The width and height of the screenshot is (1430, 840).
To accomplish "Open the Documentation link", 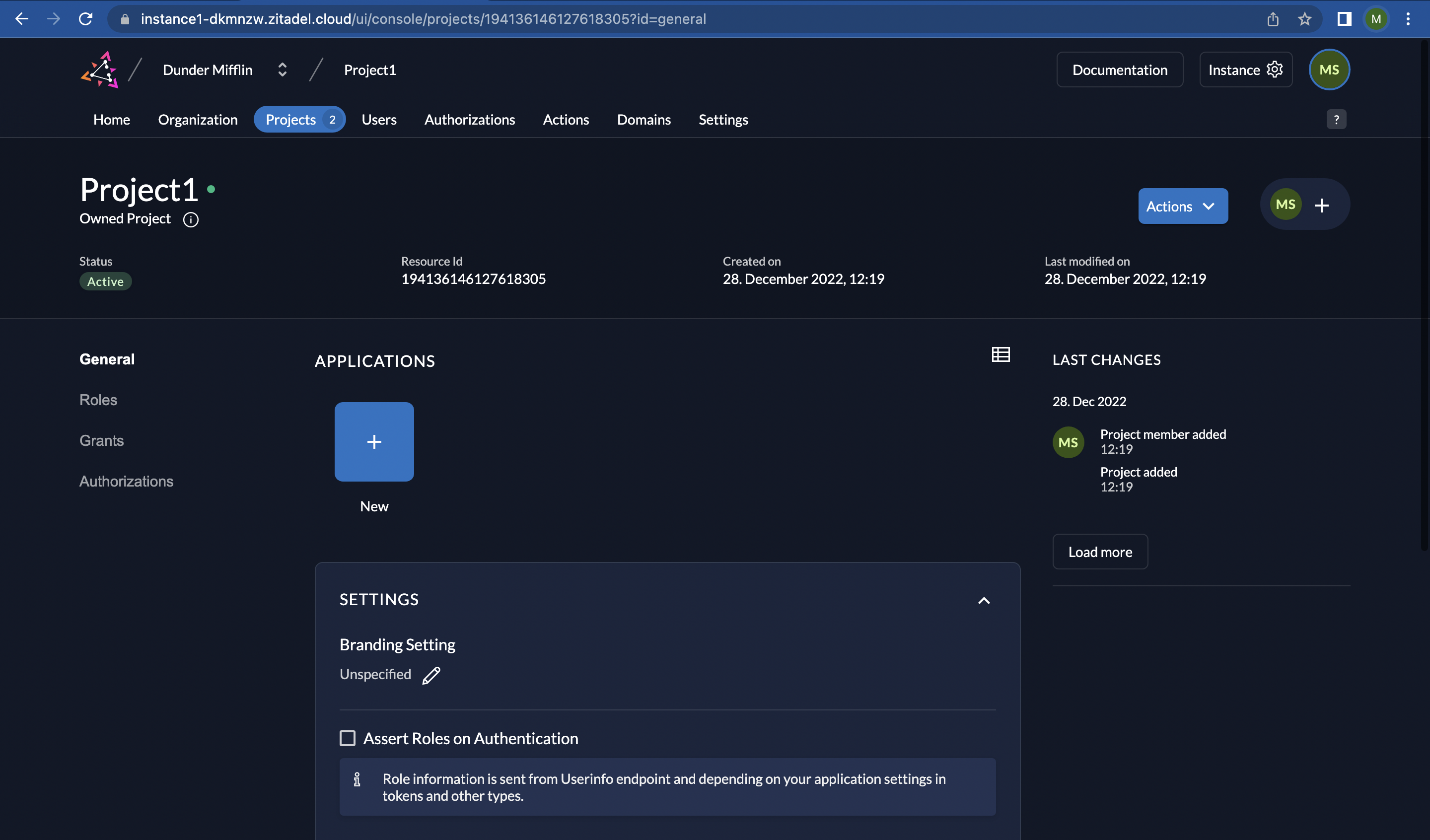I will 1119,70.
